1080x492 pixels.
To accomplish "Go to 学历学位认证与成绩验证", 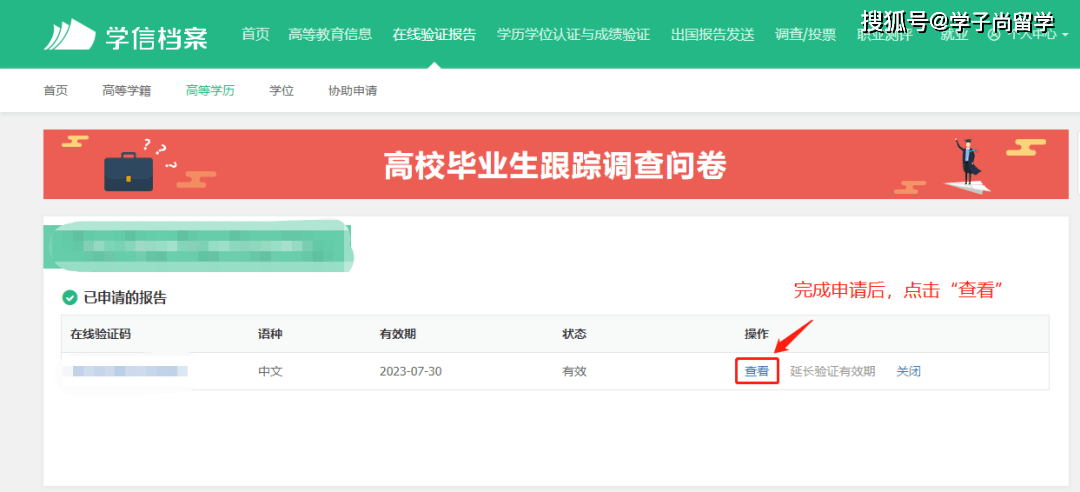I will [x=573, y=35].
